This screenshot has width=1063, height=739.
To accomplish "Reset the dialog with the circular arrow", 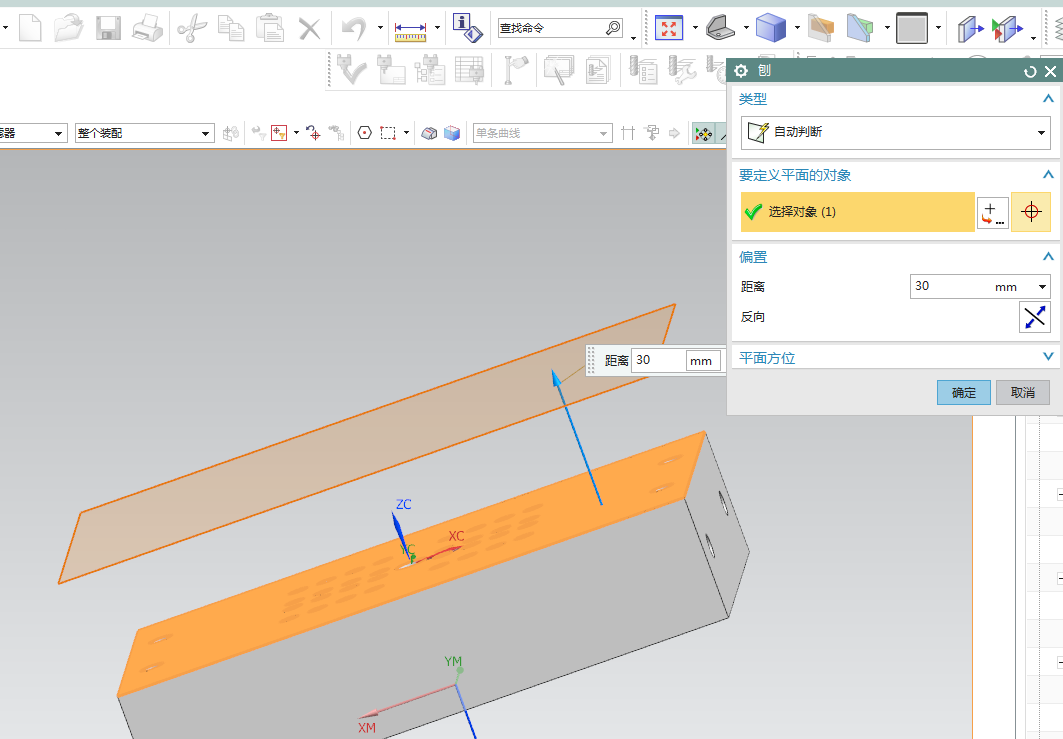I will tap(1030, 71).
